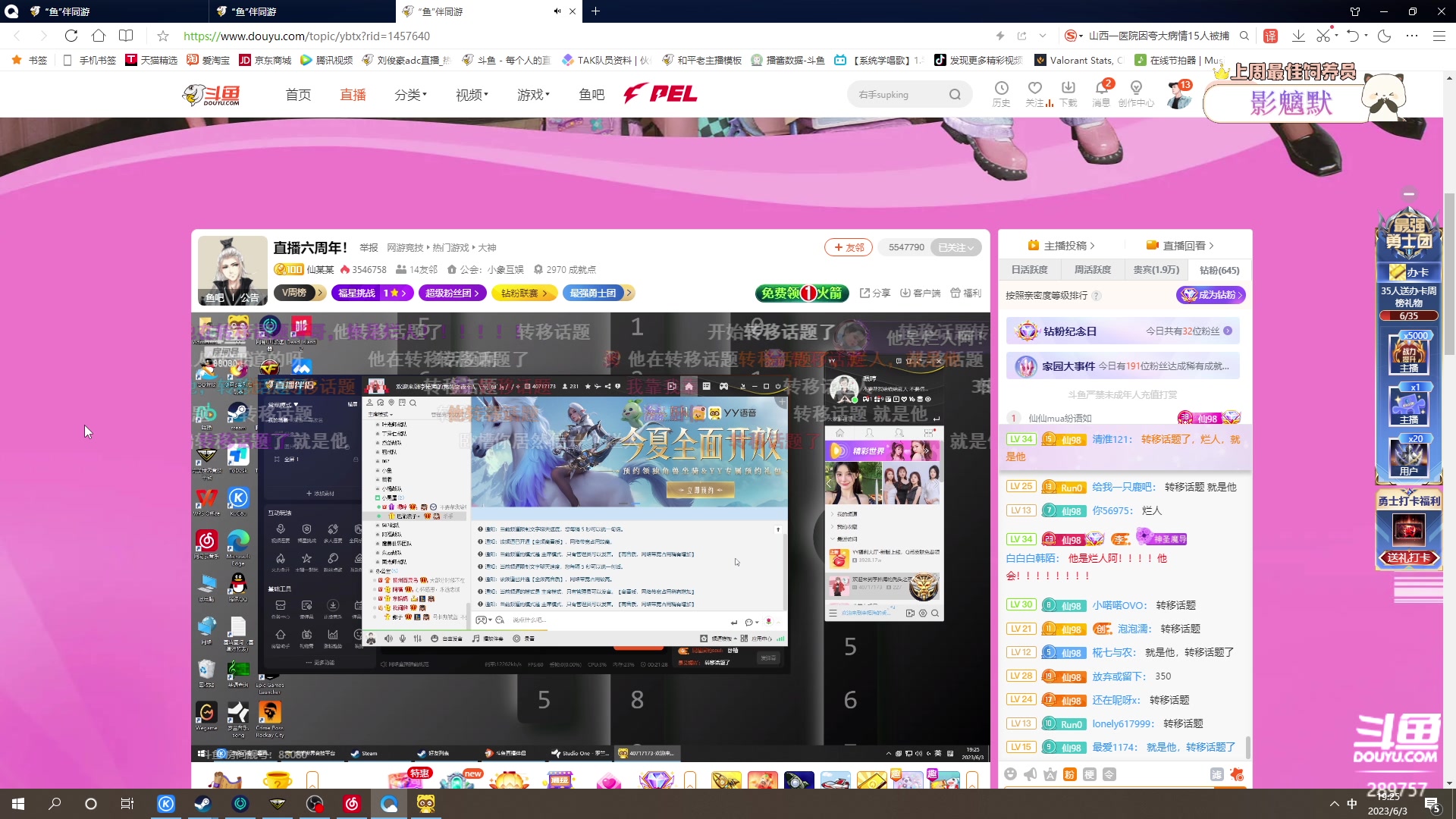Expand the 视频 navigation dropdown
1456x819 pixels.
pyautogui.click(x=472, y=95)
